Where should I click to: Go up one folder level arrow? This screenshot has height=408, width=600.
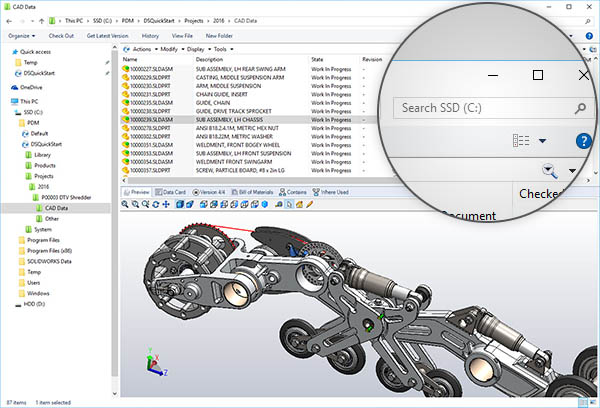tap(41, 21)
